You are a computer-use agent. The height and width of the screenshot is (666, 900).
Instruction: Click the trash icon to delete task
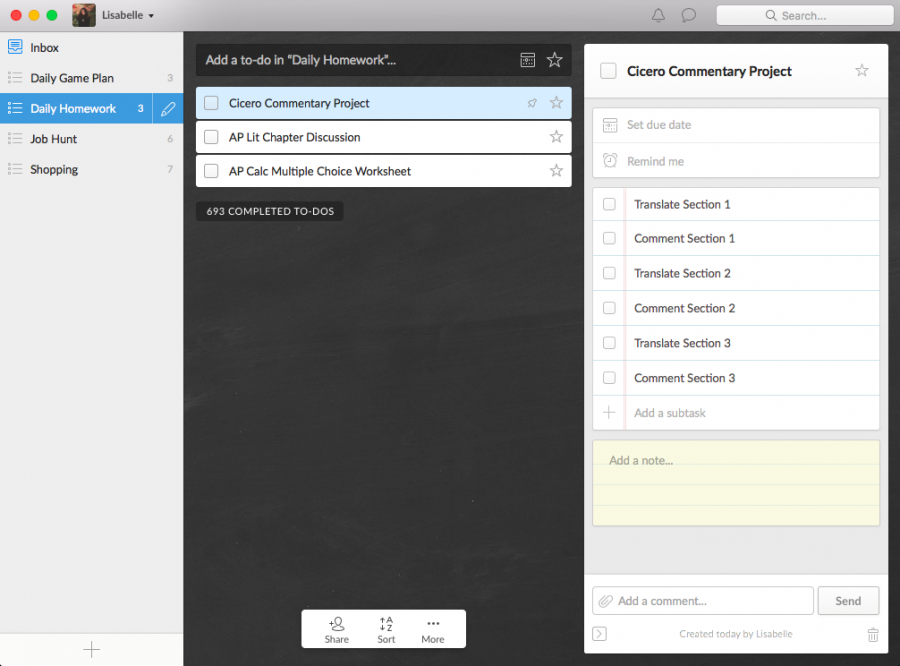(x=873, y=634)
